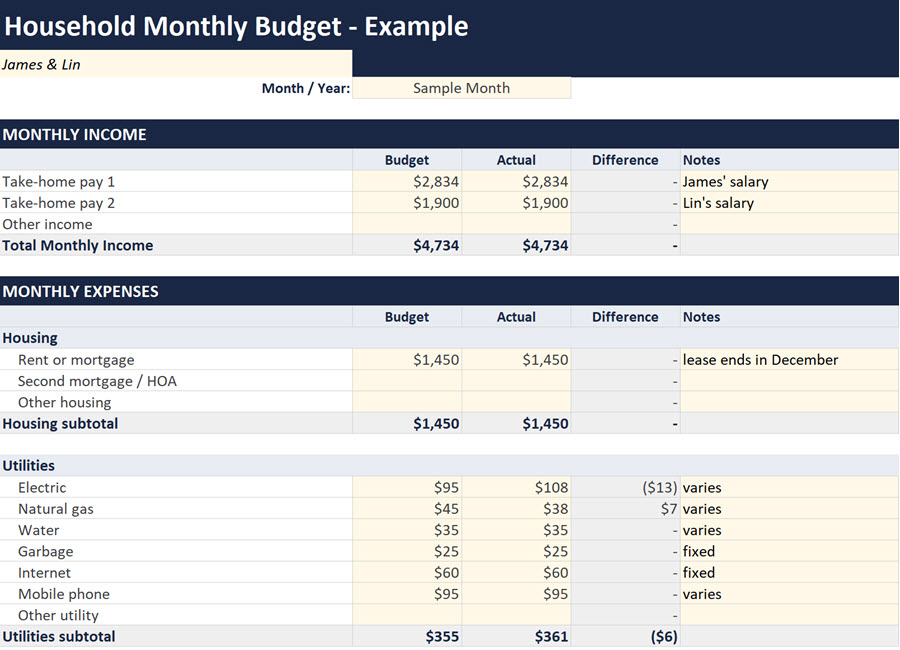
Task: Click Take-home pay 2 budget cell $1,900
Action: pos(407,203)
